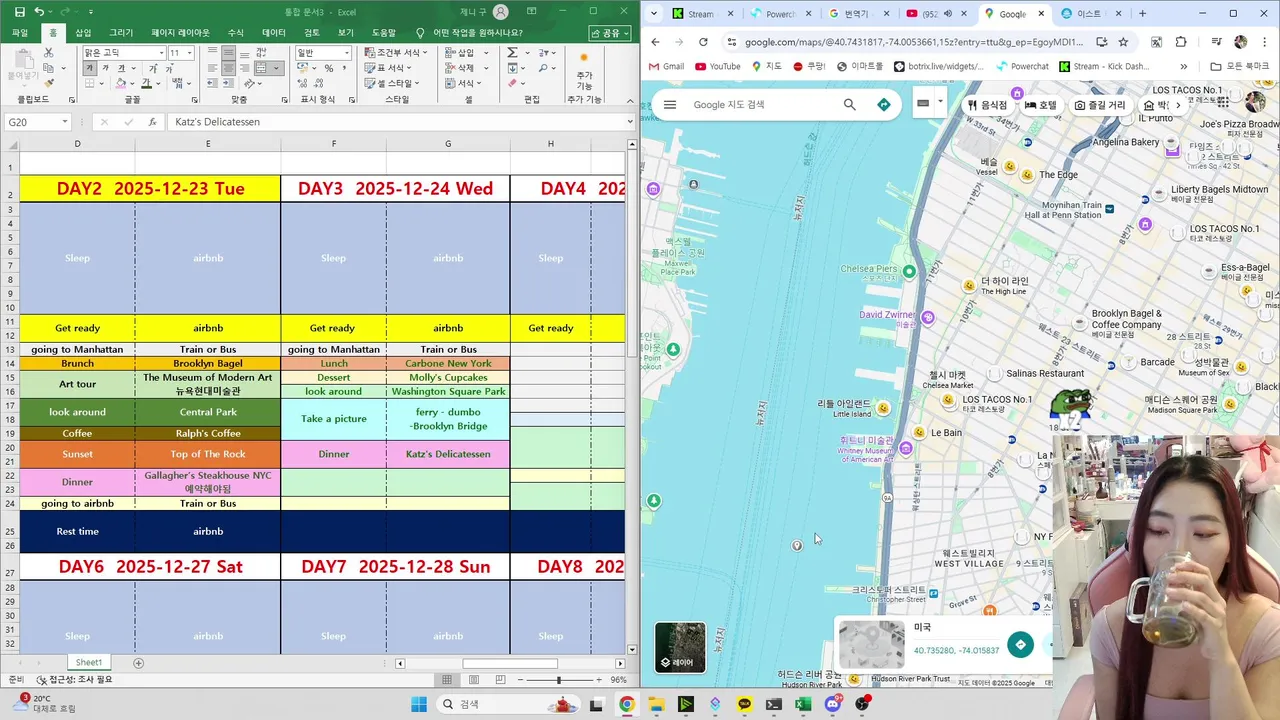Open the Chrome three-dot menu

(x=1265, y=42)
